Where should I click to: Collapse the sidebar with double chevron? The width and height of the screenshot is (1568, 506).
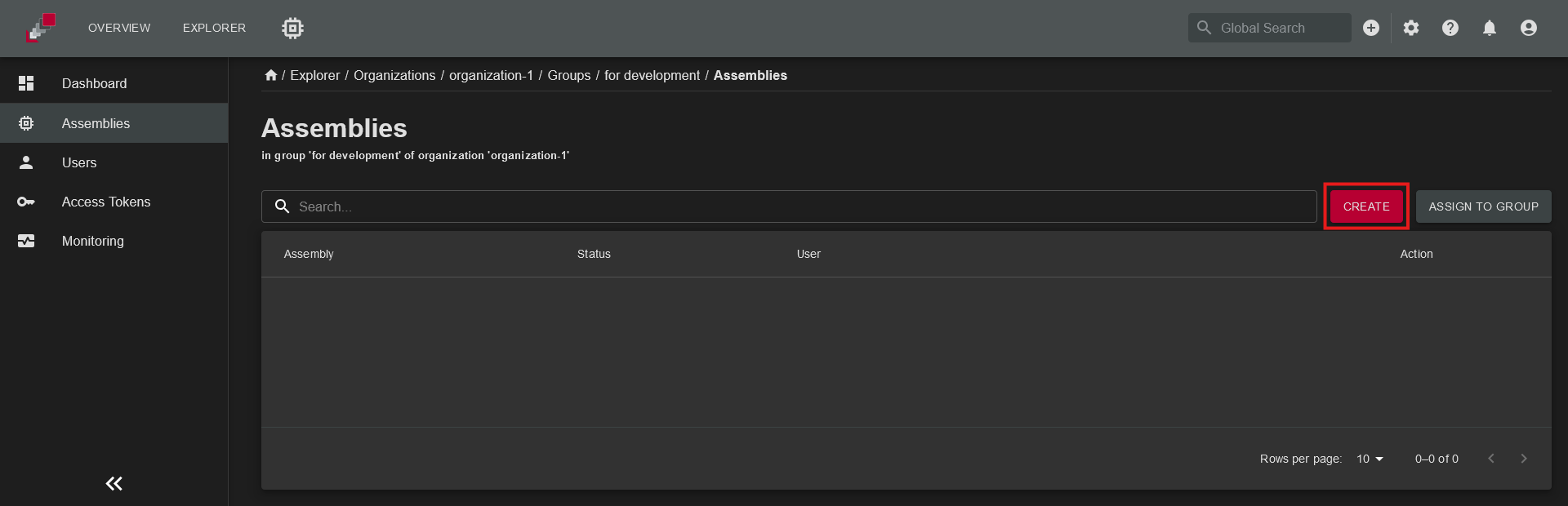coord(114,484)
